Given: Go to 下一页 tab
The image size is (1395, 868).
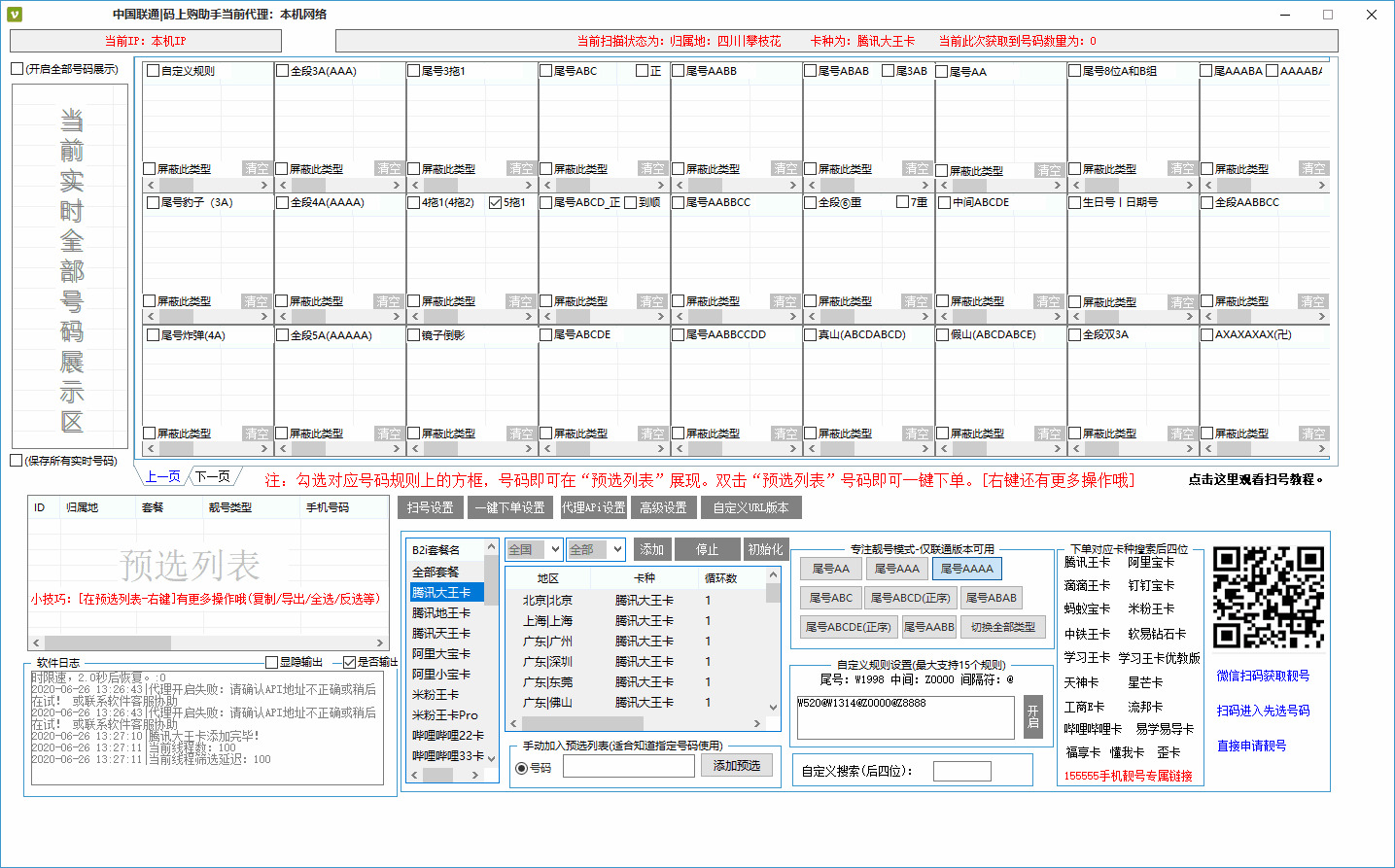Looking at the screenshot, I should (x=213, y=476).
